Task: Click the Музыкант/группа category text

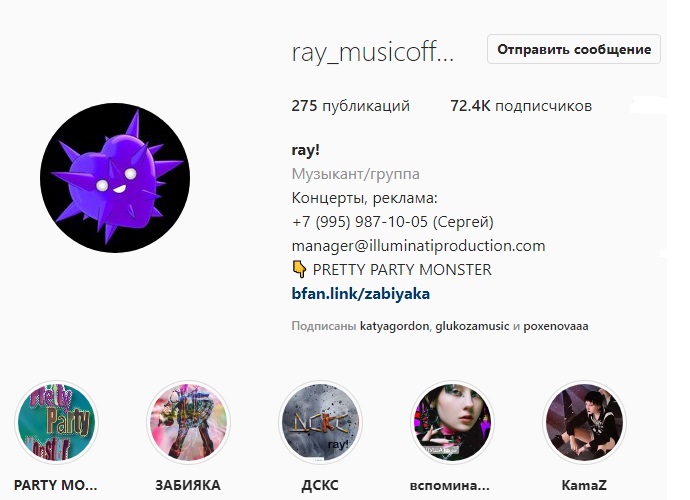Action: 356,174
